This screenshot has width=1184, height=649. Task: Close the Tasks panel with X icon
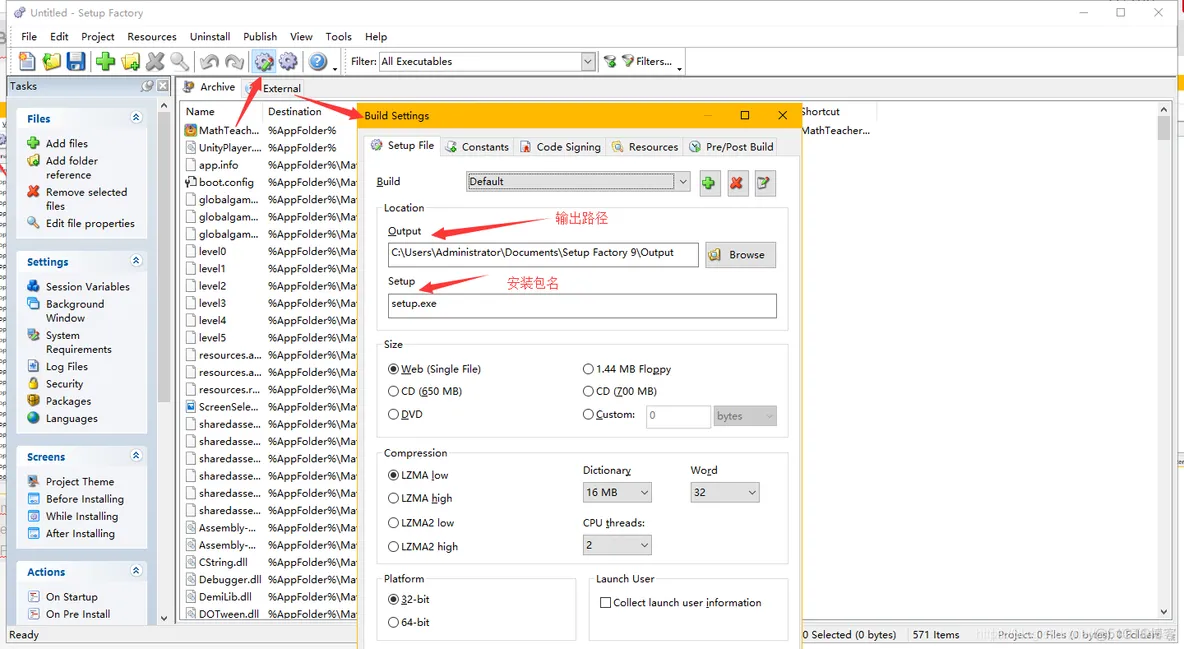[162, 86]
